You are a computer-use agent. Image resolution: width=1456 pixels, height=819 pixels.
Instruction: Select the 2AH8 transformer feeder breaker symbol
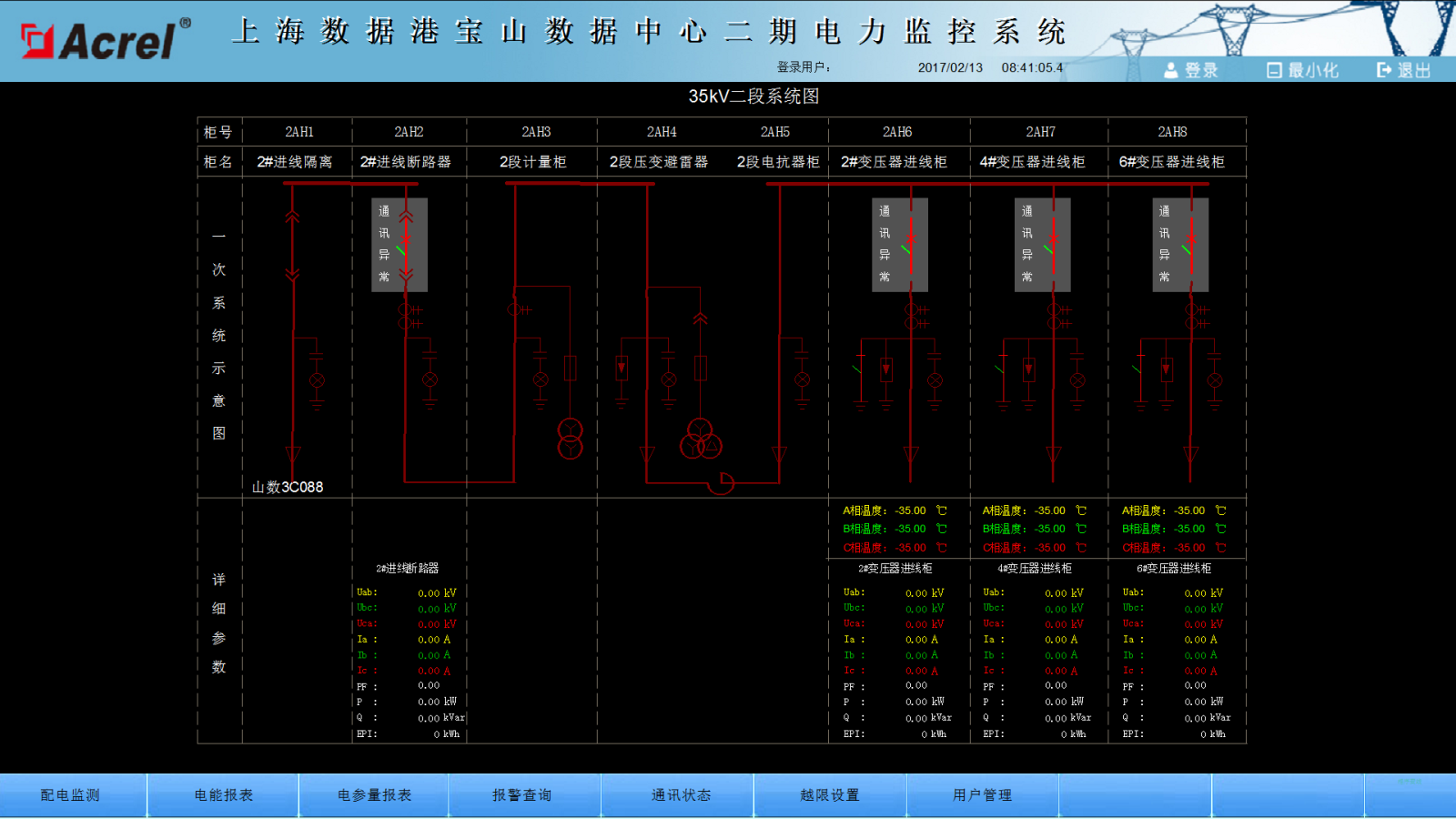pos(1190,245)
